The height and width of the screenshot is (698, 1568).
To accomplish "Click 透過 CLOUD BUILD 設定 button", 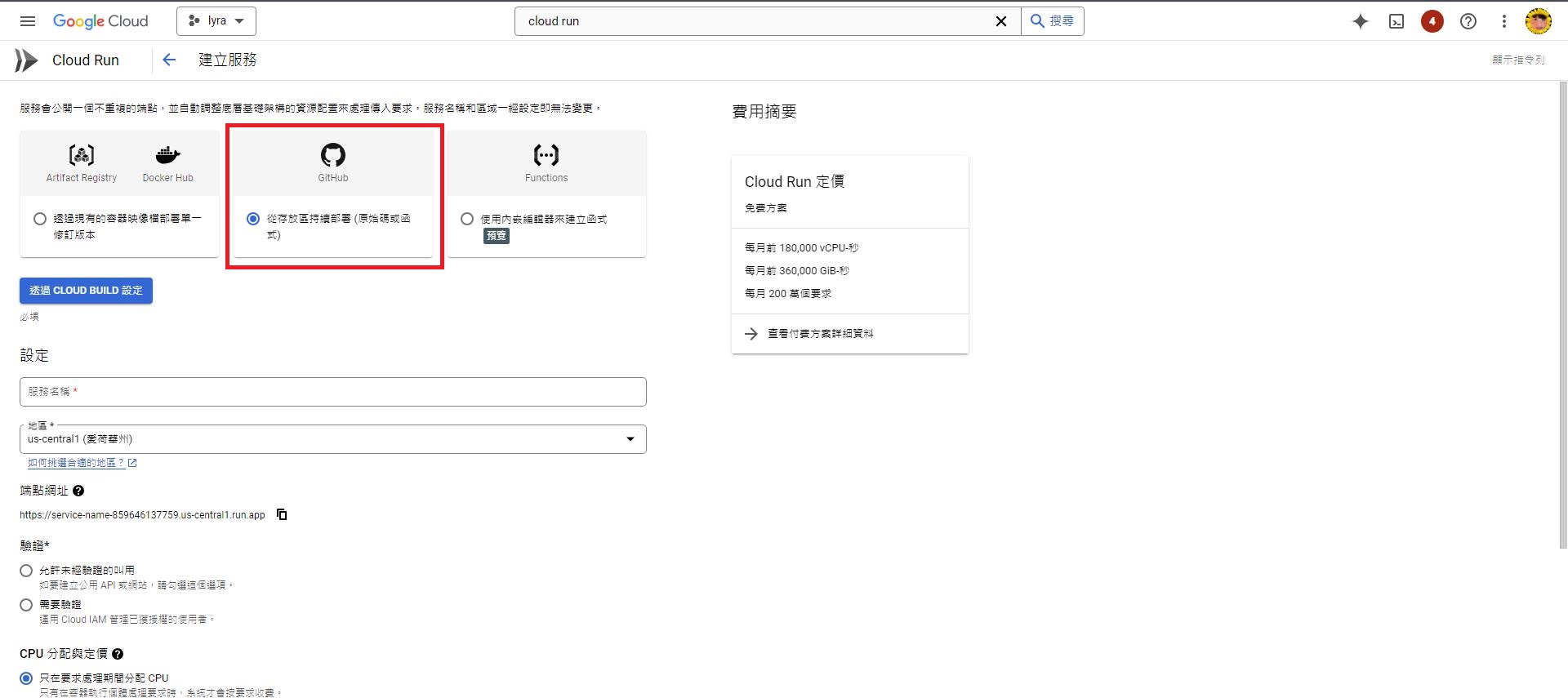I will (x=87, y=291).
